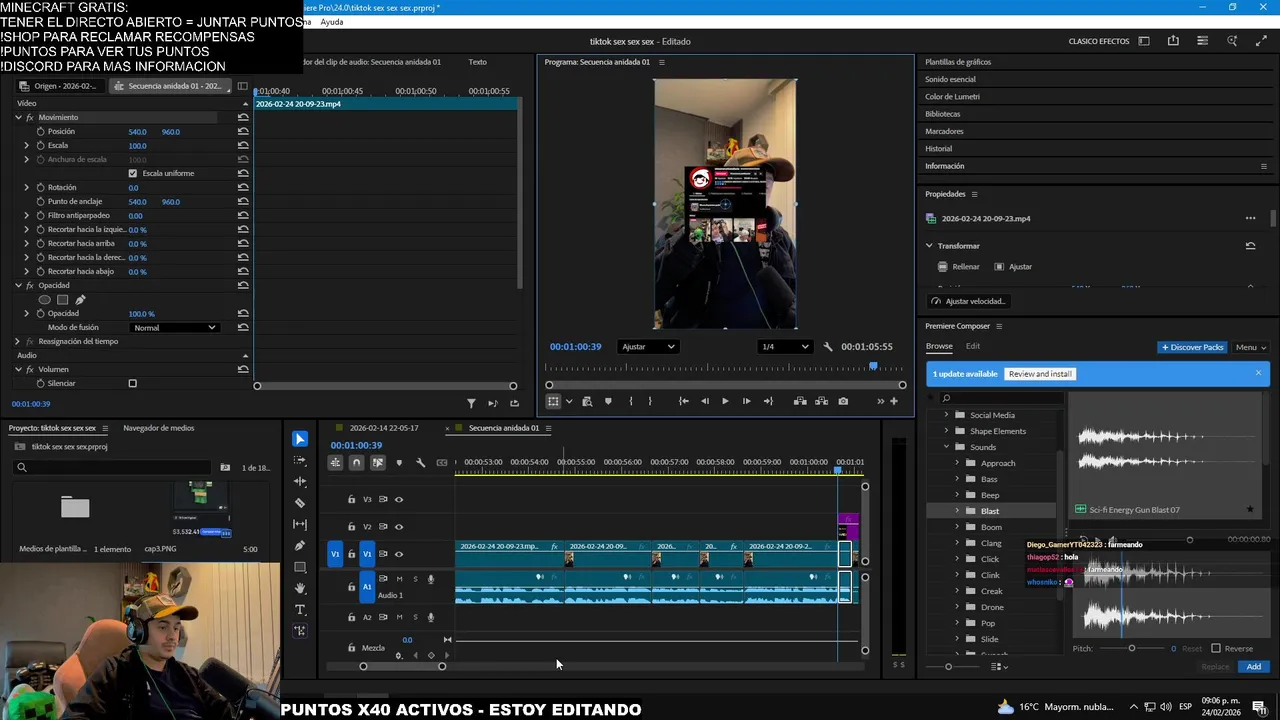The height and width of the screenshot is (720, 1280).
Task: Add marker in timeline header
Action: click(x=399, y=463)
